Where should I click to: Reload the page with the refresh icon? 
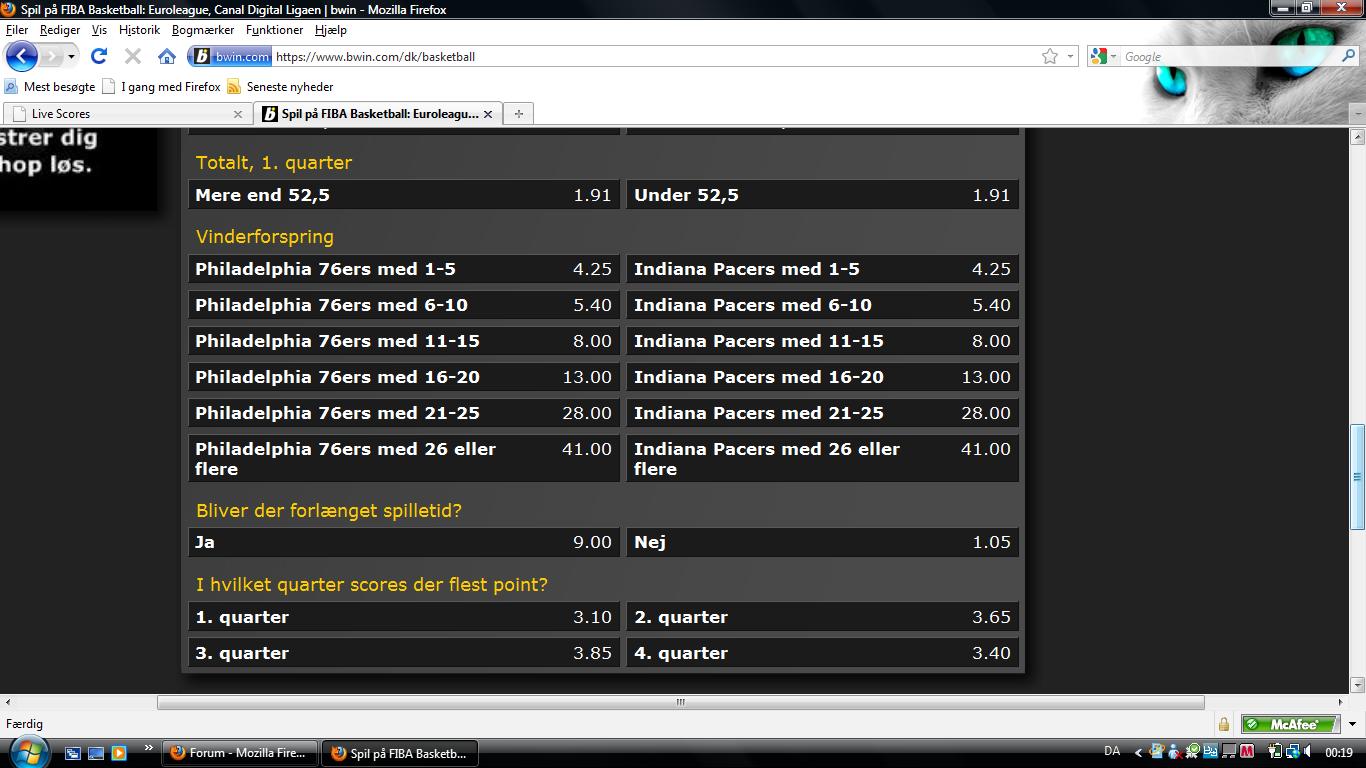(x=98, y=56)
